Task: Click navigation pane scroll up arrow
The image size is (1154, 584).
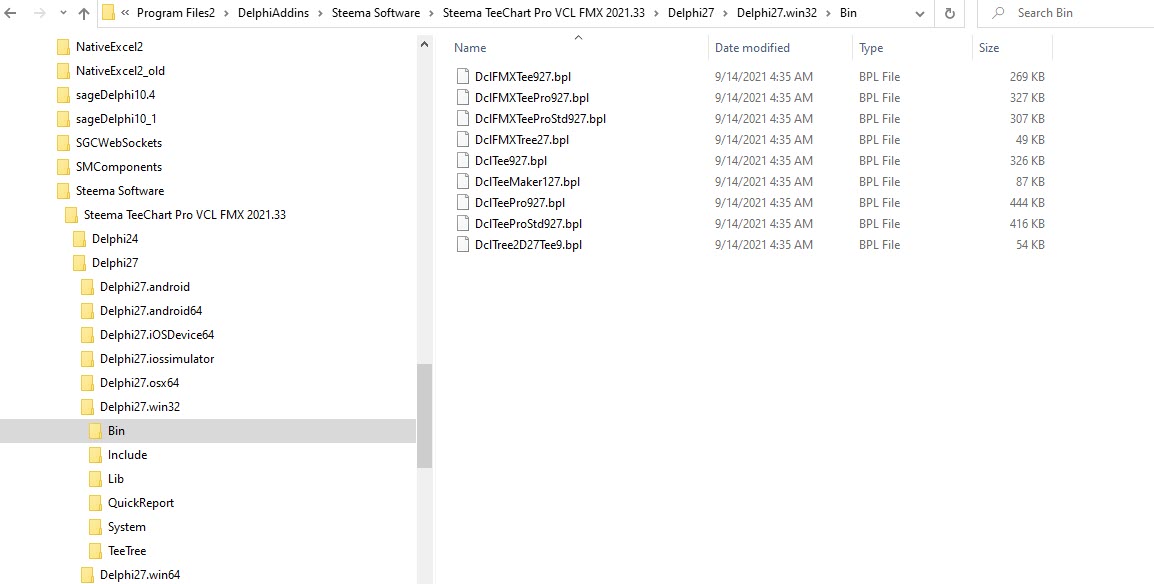Action: click(x=424, y=45)
